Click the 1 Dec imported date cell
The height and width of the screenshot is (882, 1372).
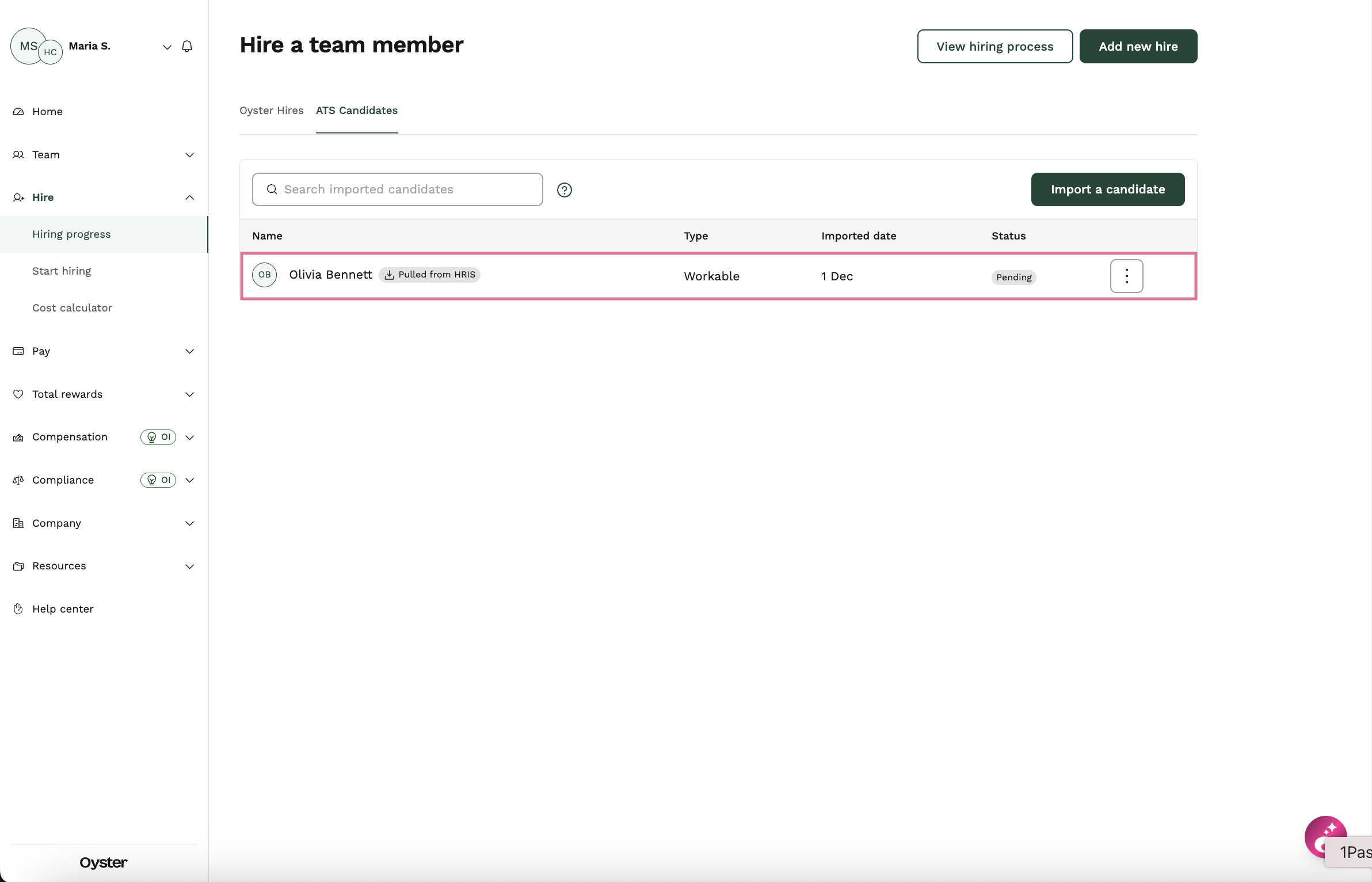(837, 276)
